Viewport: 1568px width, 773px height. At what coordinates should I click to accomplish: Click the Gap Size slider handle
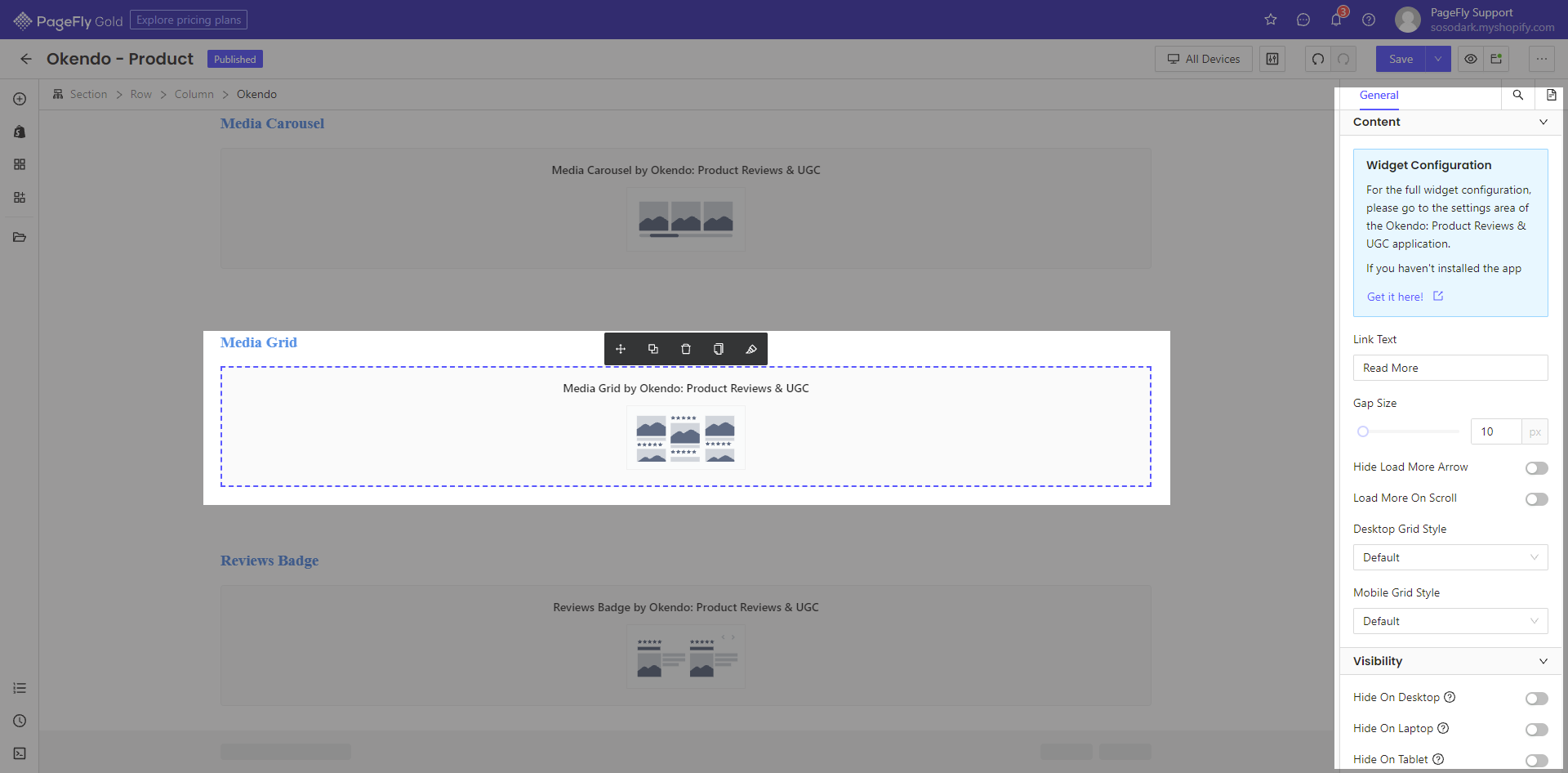tap(1363, 431)
